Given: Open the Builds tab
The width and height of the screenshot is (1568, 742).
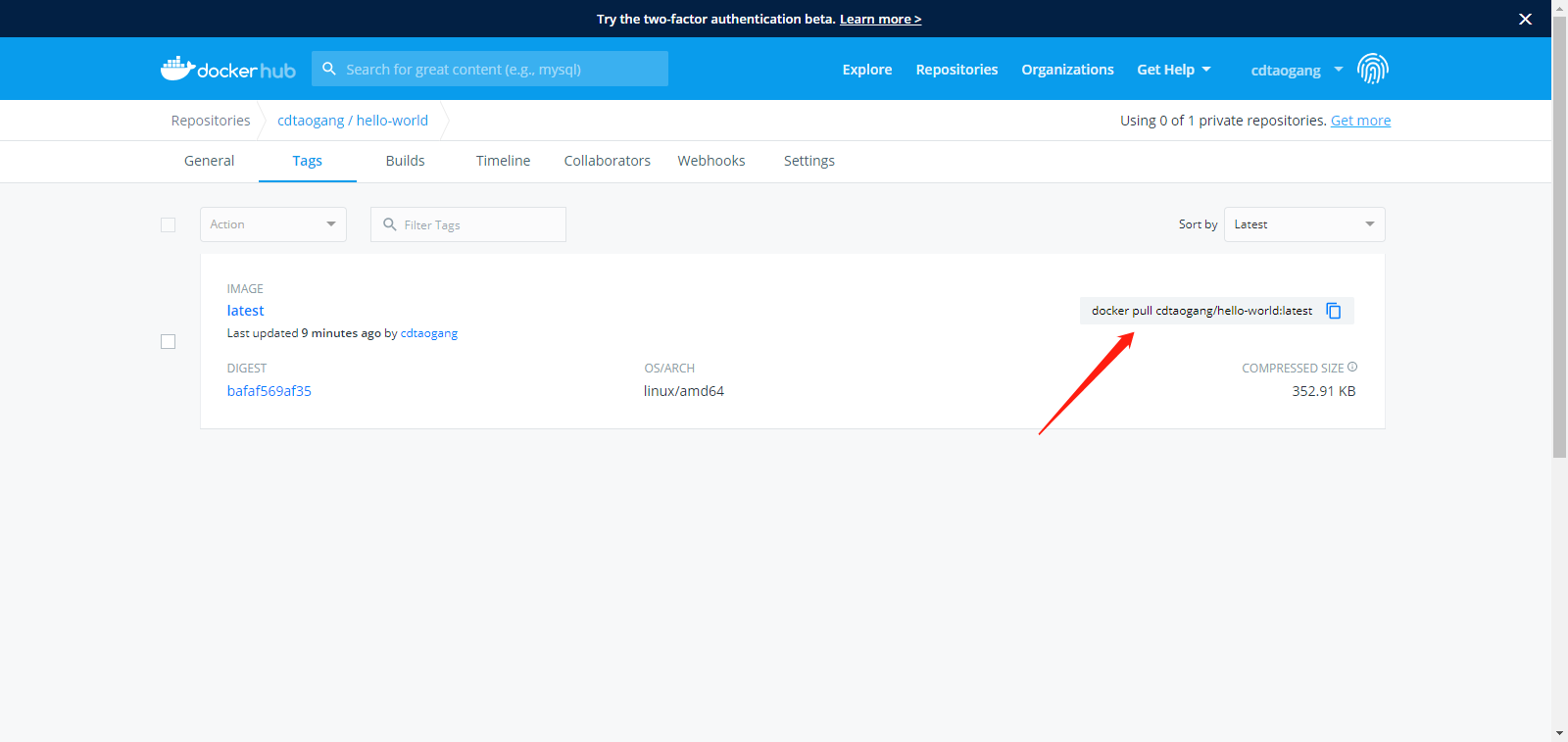Looking at the screenshot, I should coord(405,161).
